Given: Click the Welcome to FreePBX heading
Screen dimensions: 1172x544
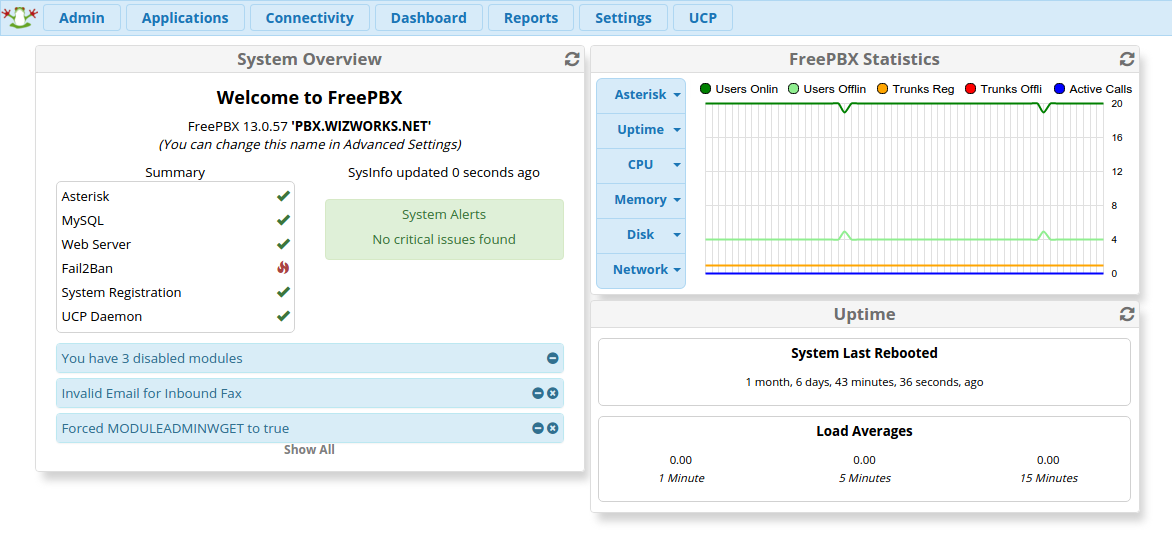Looking at the screenshot, I should tap(309, 98).
